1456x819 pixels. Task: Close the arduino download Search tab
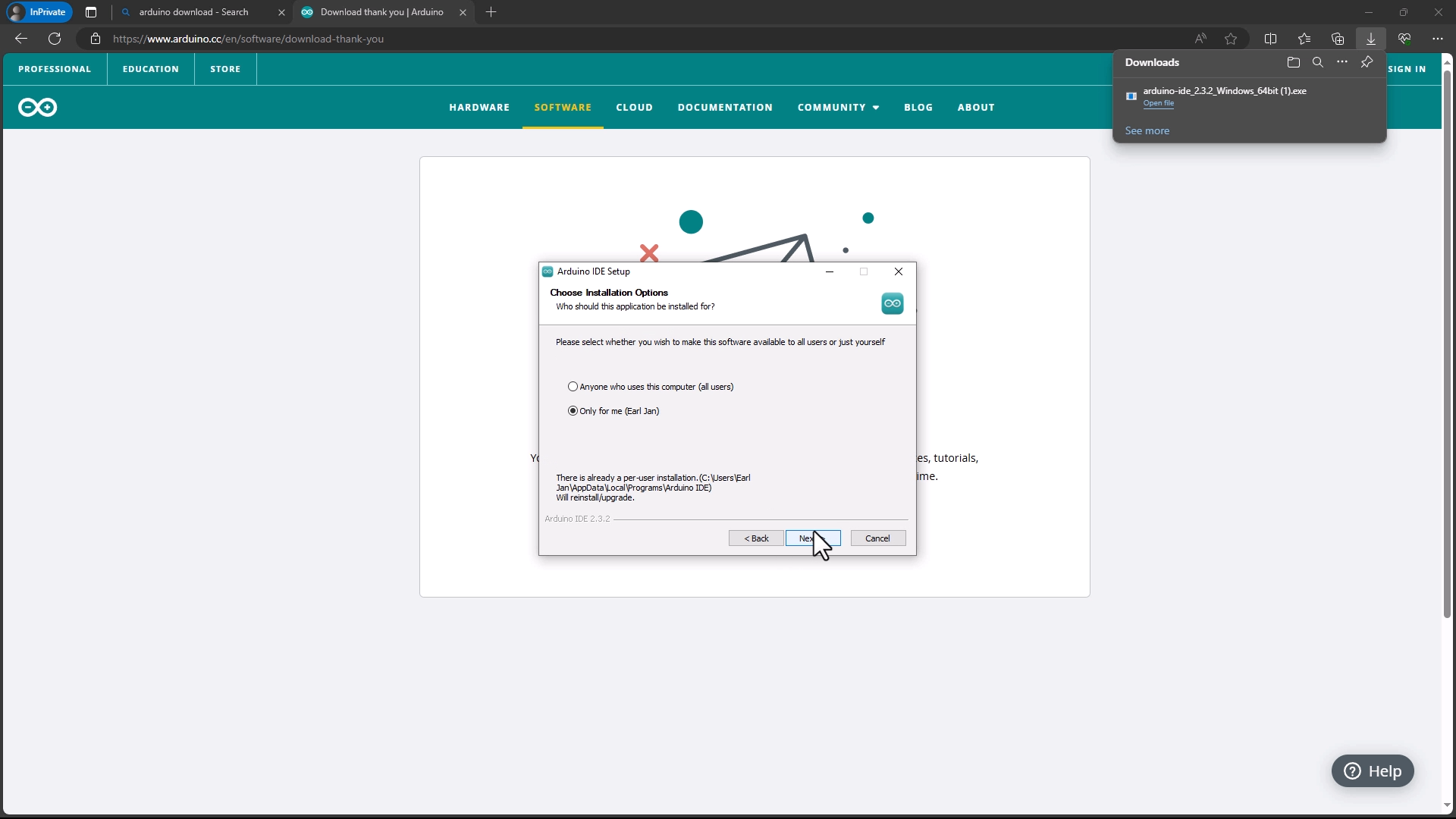(281, 12)
